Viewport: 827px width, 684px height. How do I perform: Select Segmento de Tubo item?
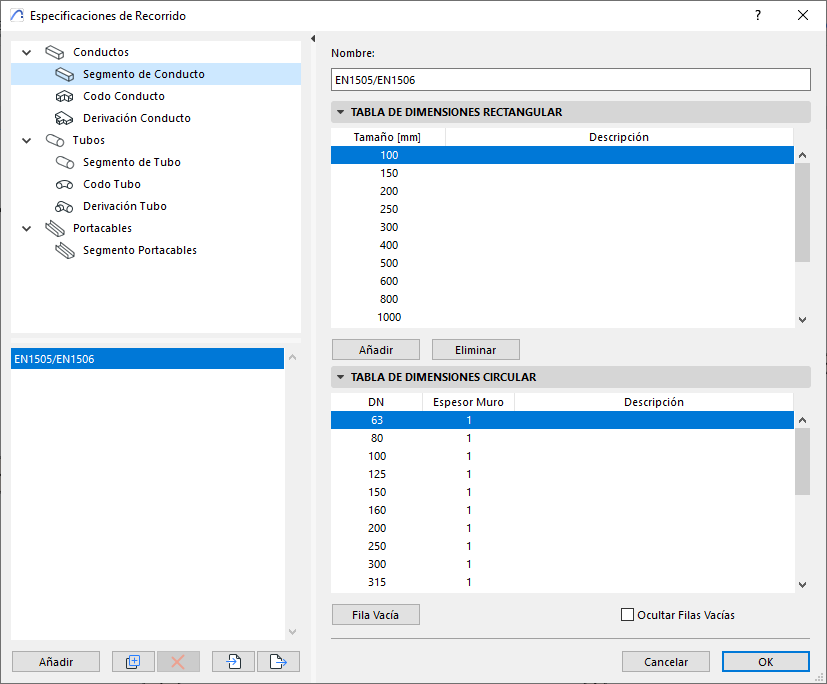click(131, 162)
